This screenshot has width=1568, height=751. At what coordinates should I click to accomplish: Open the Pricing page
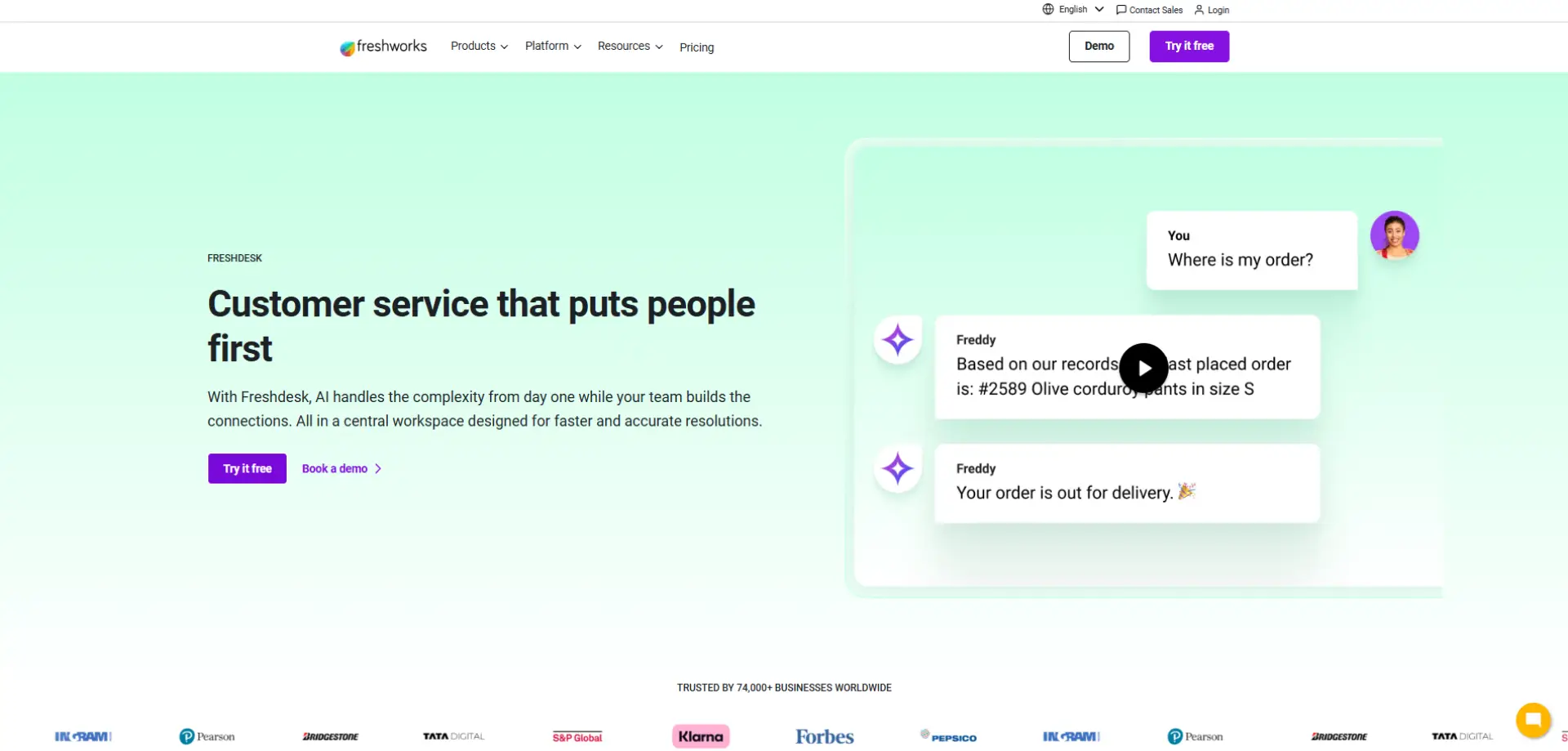[697, 47]
